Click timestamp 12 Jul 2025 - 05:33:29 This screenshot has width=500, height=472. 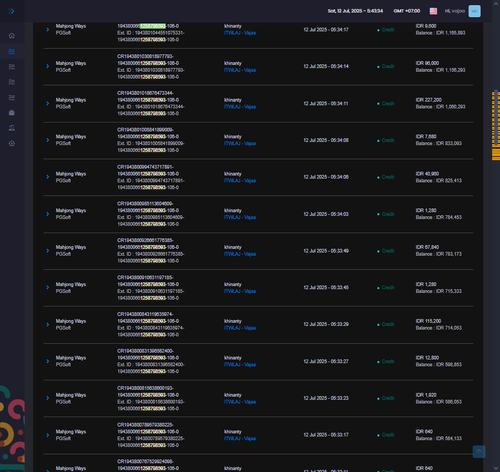click(326, 324)
